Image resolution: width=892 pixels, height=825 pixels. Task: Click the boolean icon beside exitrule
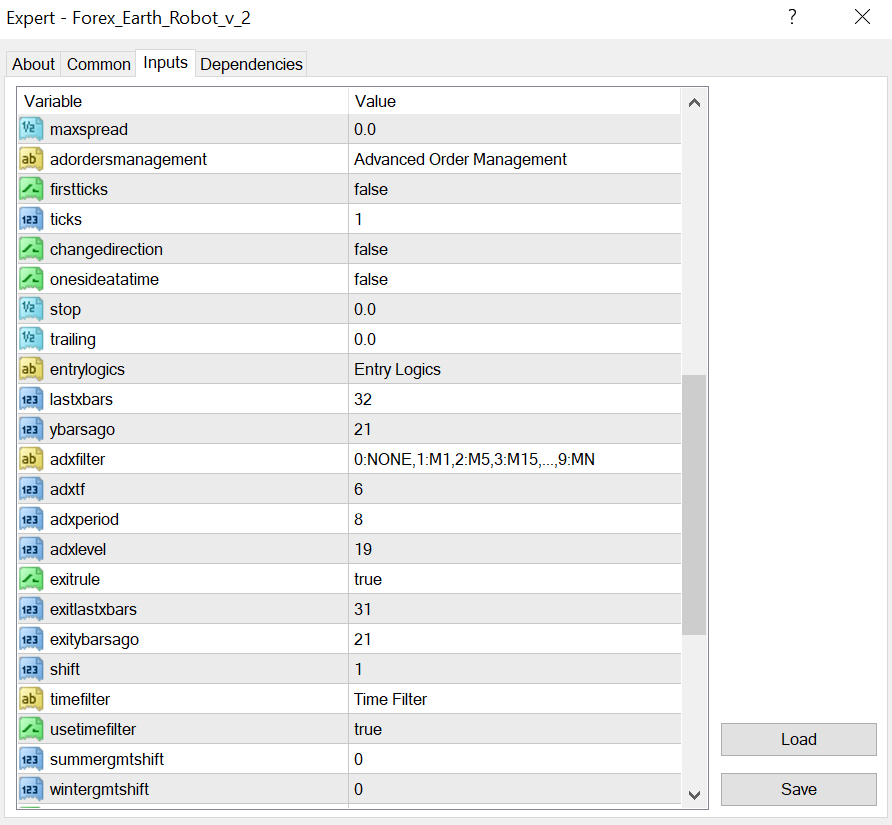[31, 579]
